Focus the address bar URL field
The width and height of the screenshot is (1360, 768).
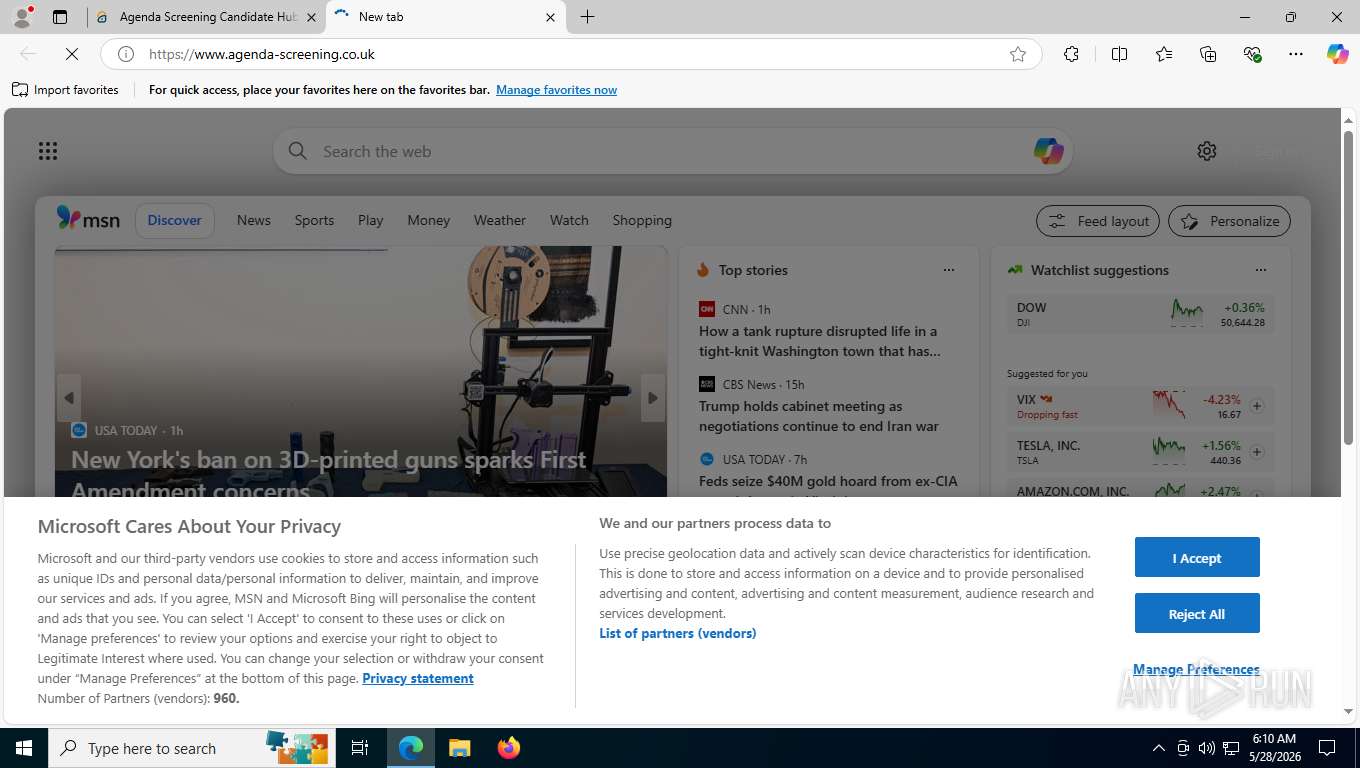point(570,54)
